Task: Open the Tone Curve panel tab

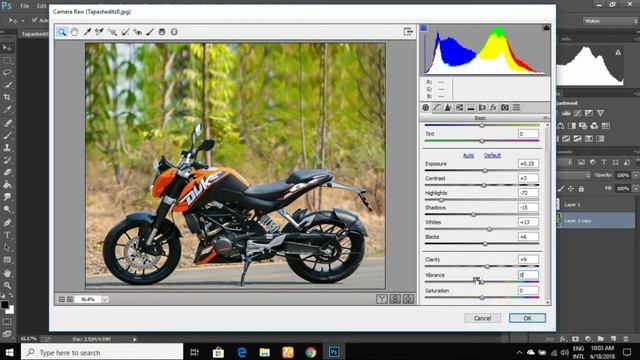Action: [437, 108]
